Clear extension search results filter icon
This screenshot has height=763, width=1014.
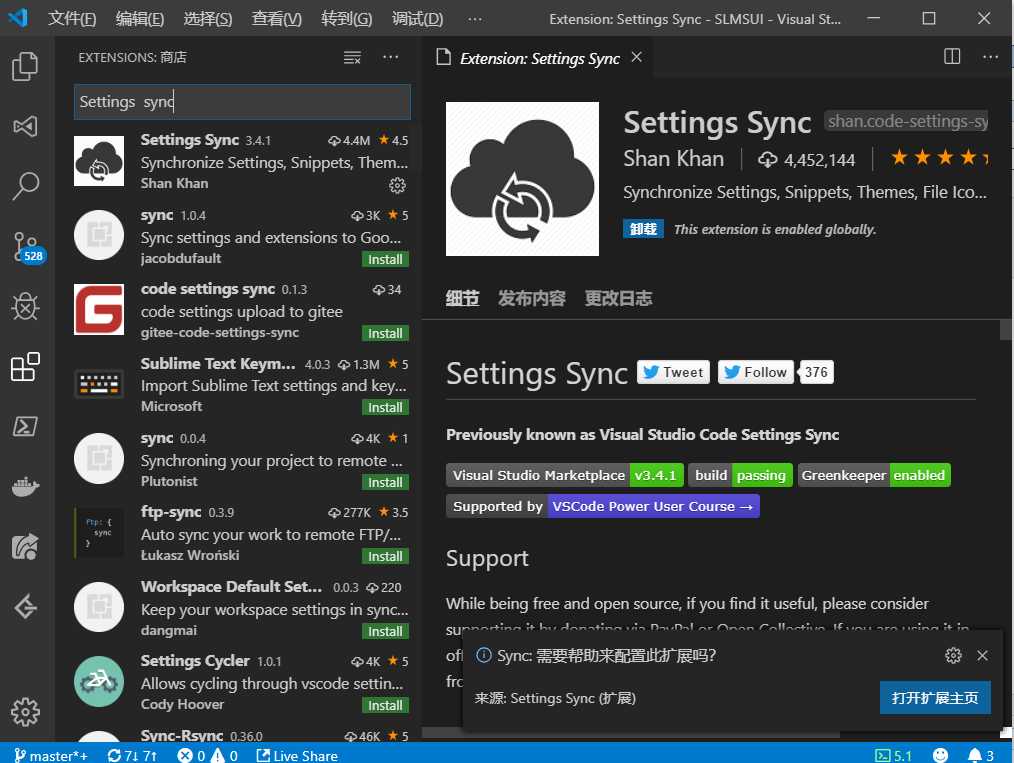[352, 58]
